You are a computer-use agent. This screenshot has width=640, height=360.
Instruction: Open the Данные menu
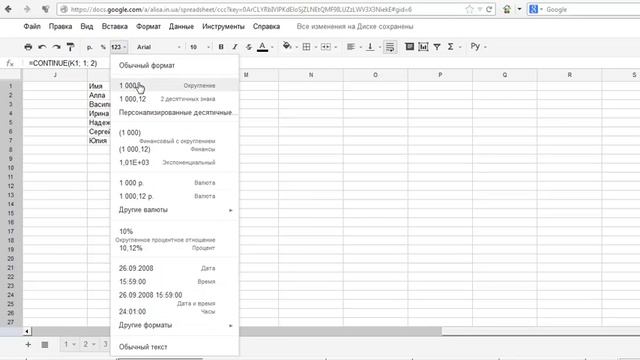tap(181, 27)
